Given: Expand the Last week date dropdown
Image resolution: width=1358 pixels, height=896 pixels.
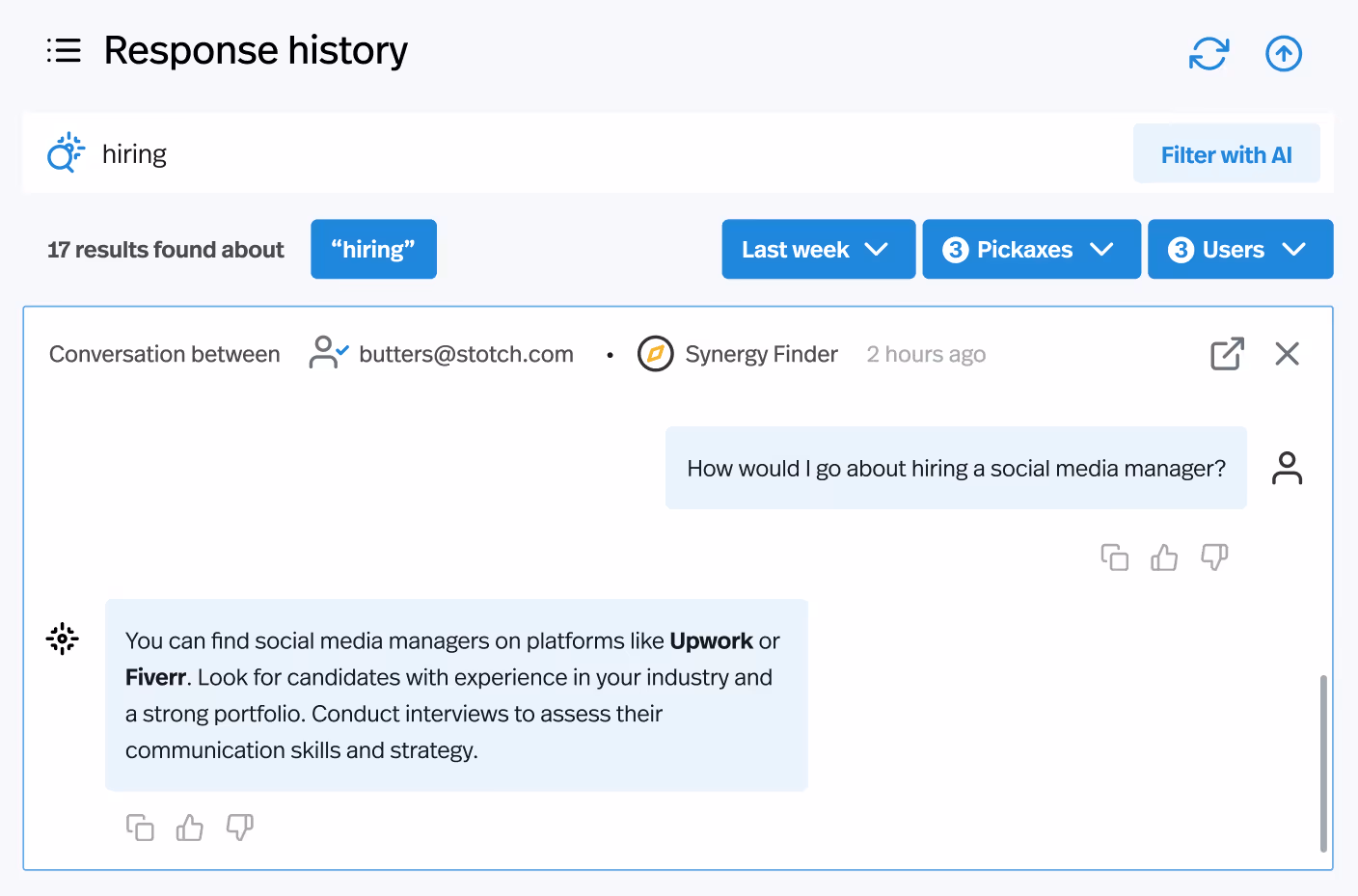Looking at the screenshot, I should (x=818, y=249).
